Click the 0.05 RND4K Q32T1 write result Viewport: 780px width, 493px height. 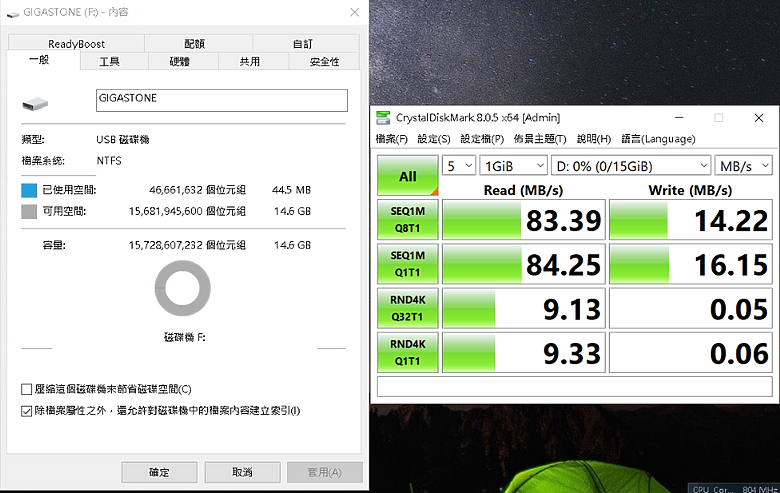(x=691, y=308)
